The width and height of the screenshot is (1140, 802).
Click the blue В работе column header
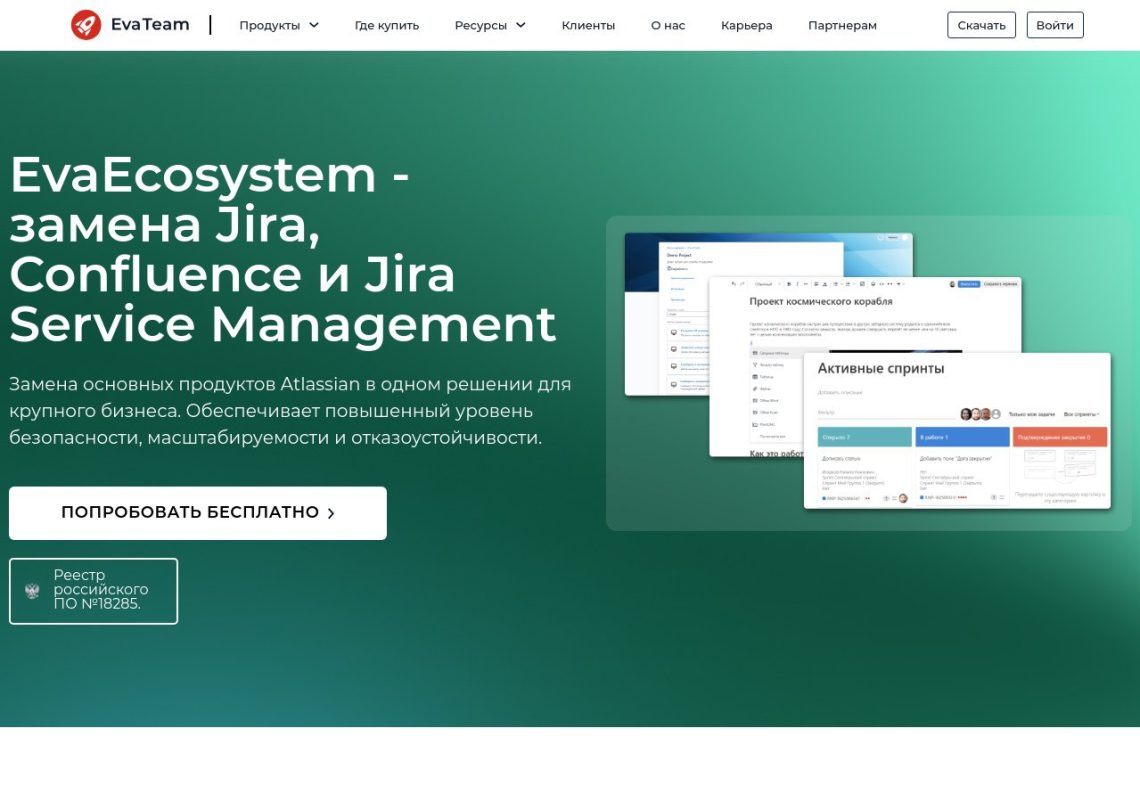[962, 437]
